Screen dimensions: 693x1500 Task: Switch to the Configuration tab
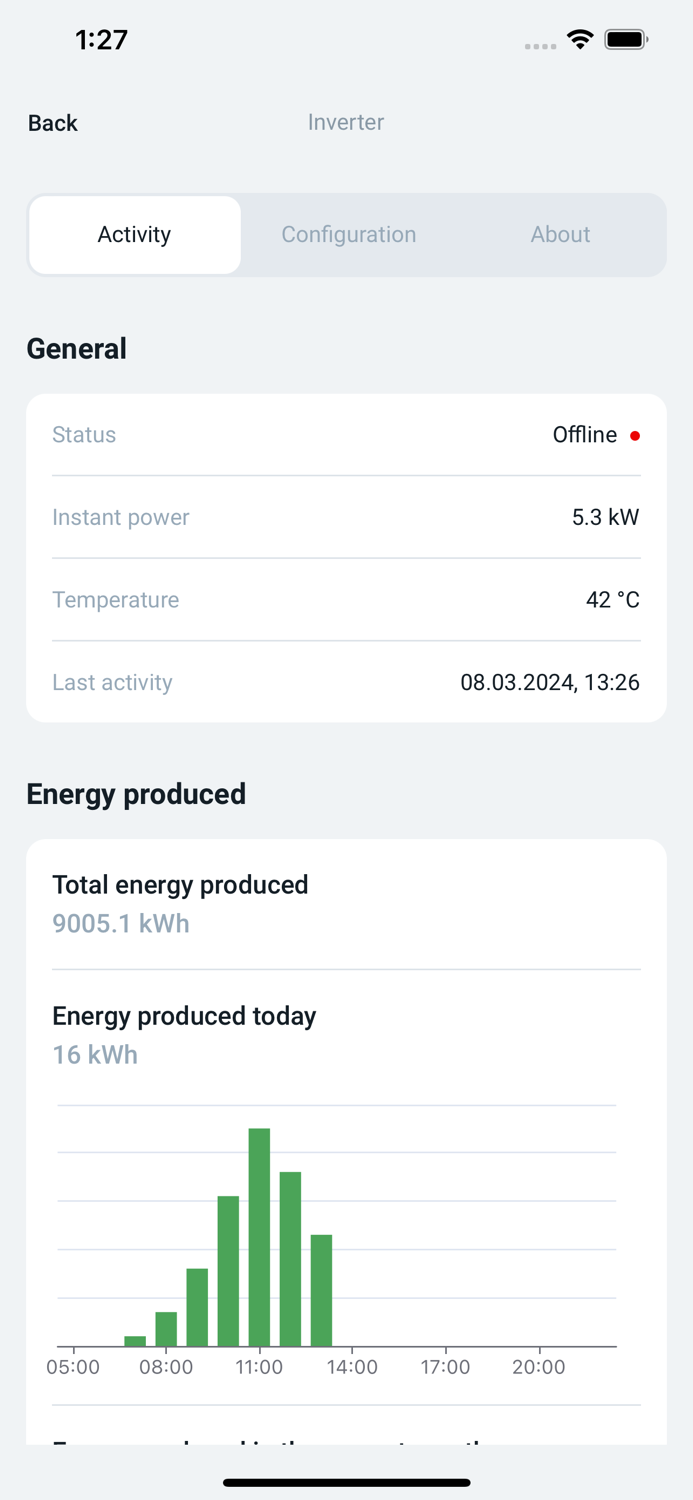click(x=348, y=234)
